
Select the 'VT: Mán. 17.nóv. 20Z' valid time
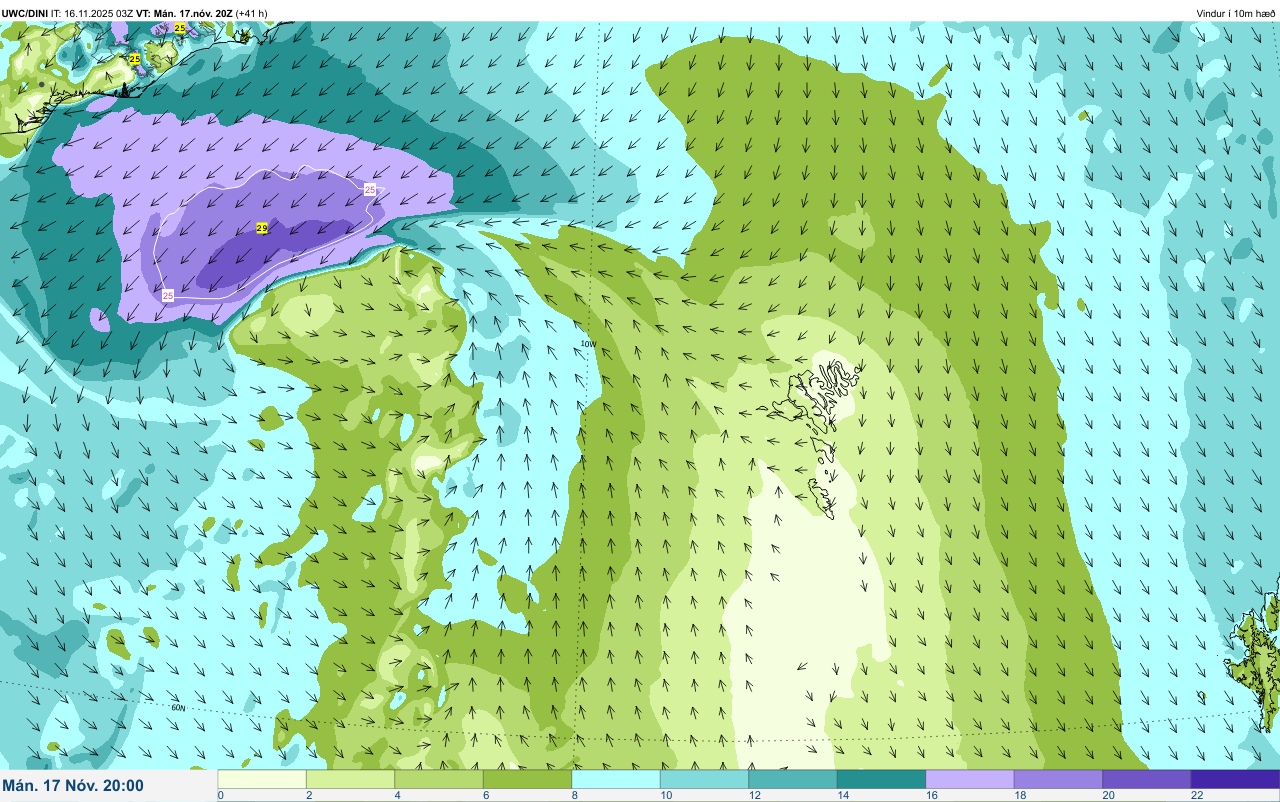(x=184, y=13)
